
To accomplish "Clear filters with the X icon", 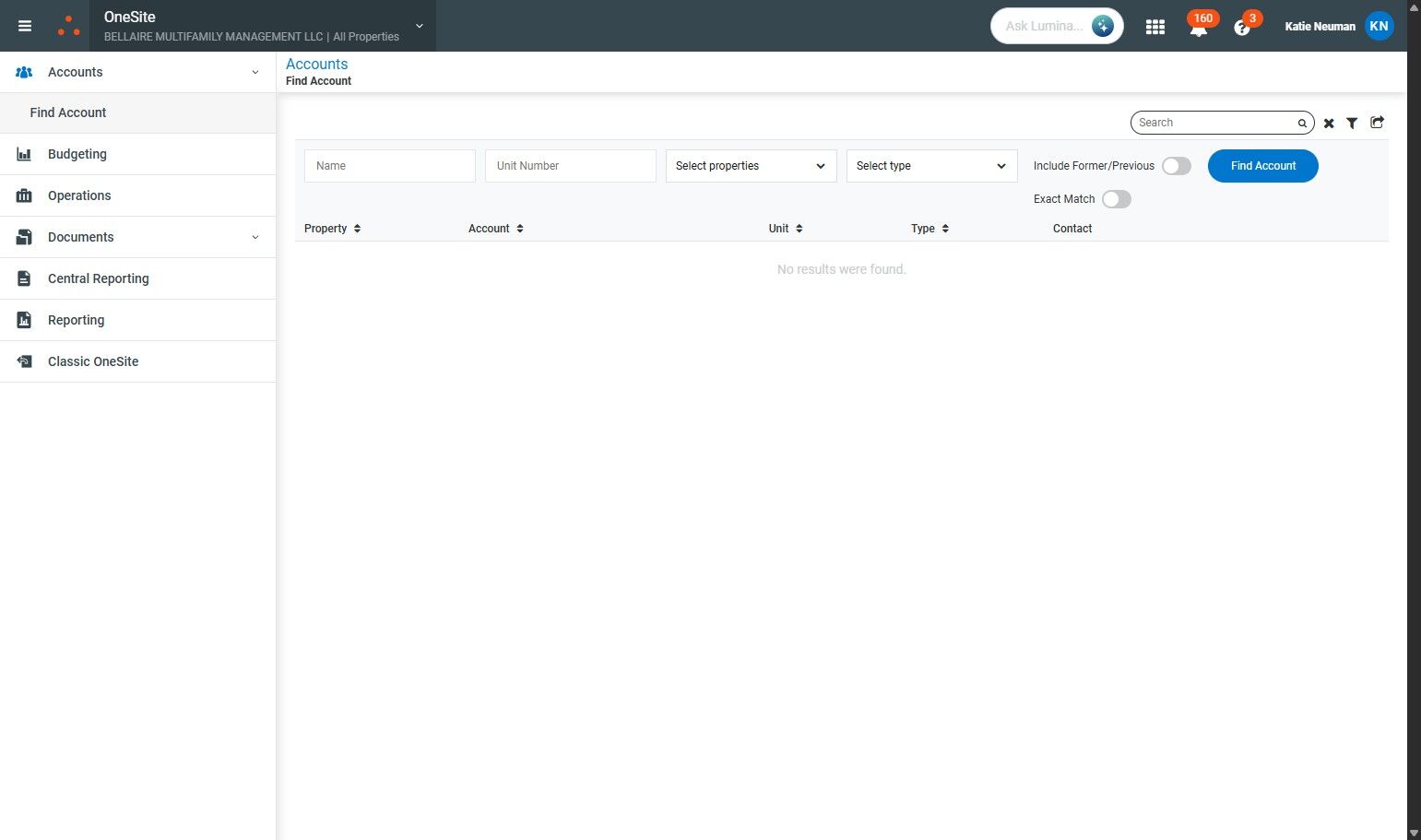I will [x=1329, y=123].
